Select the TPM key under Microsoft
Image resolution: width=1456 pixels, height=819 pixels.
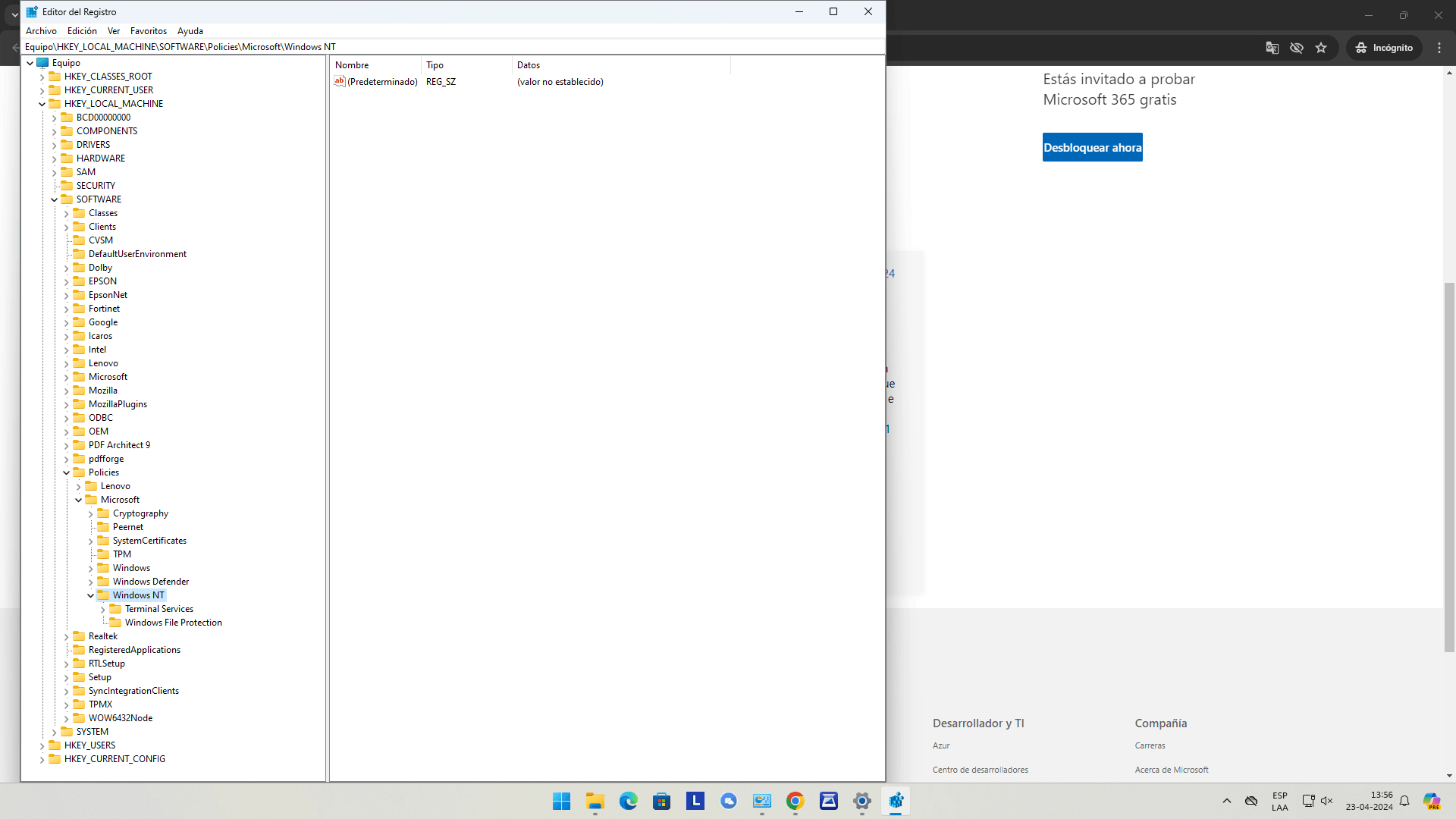pyautogui.click(x=122, y=554)
